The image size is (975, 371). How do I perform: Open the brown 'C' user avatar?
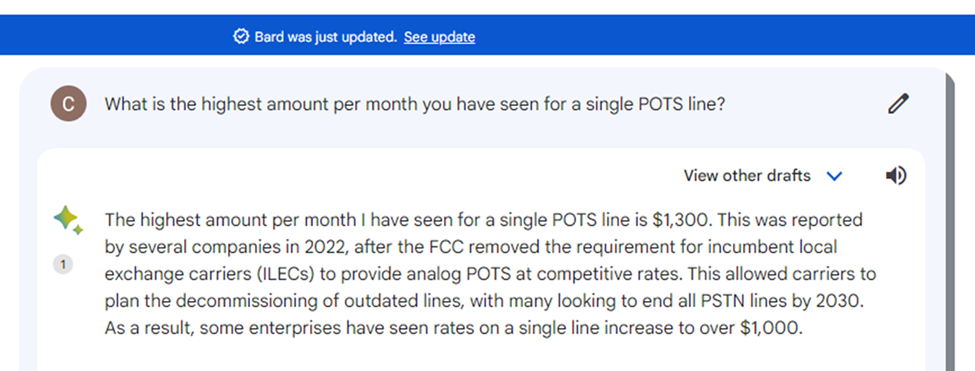pos(68,104)
